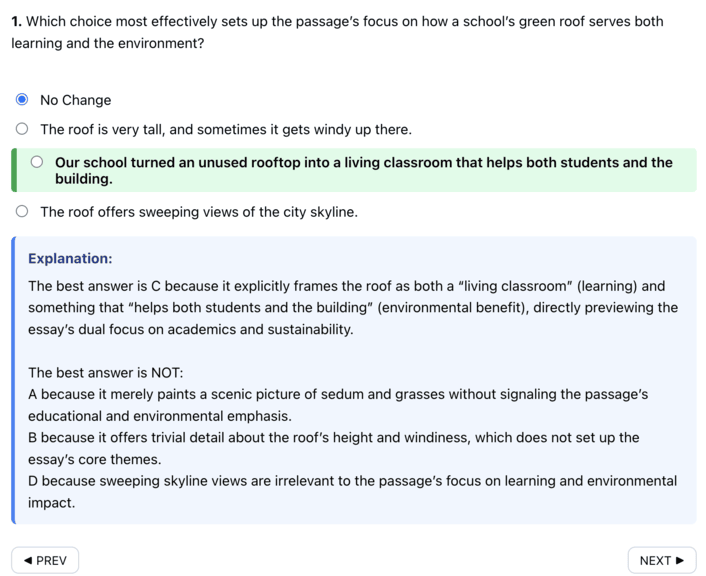706x576 pixels.
Task: Click the green bar beside the correct answer
Action: pos(14,170)
